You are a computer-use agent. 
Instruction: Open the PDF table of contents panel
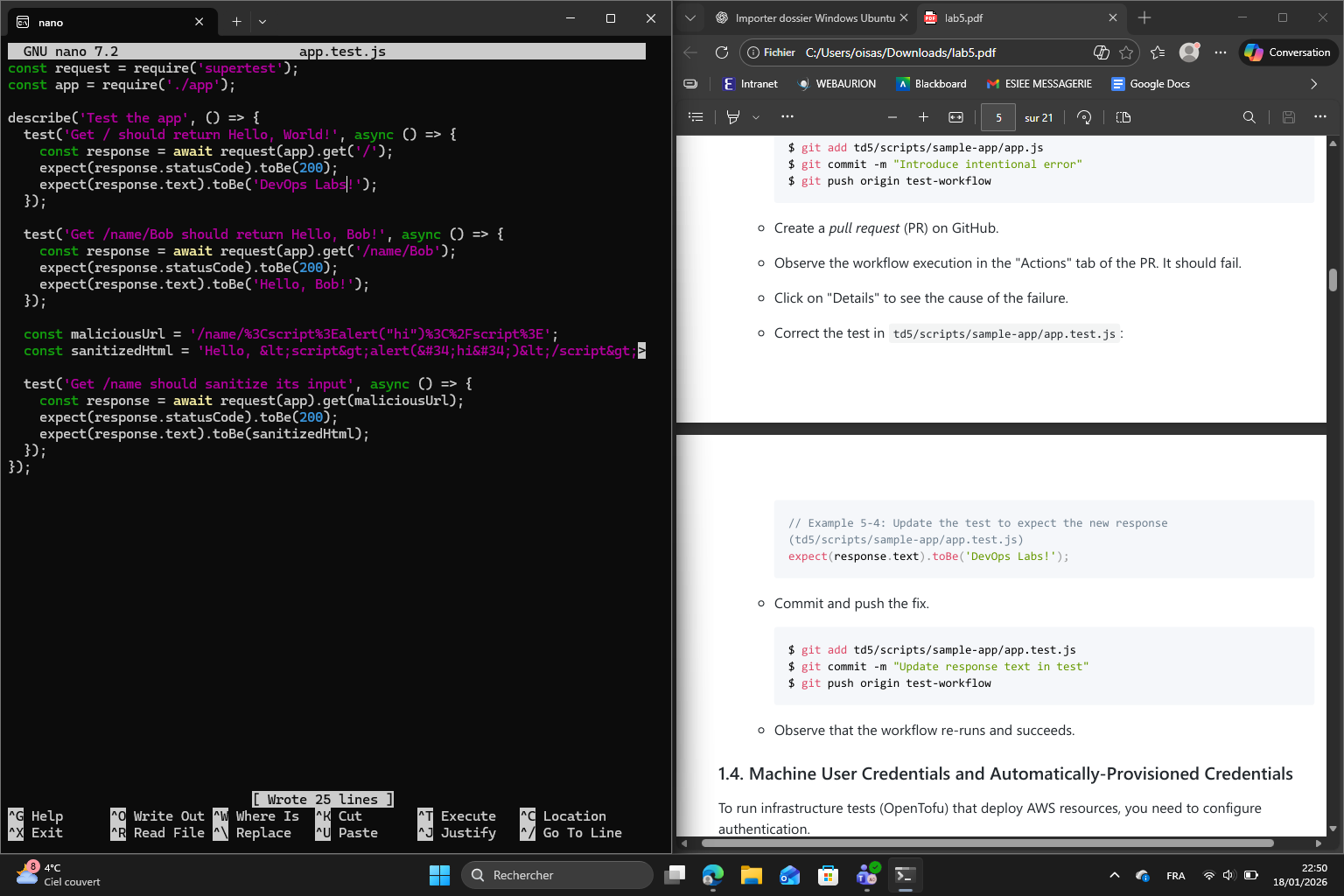696,116
